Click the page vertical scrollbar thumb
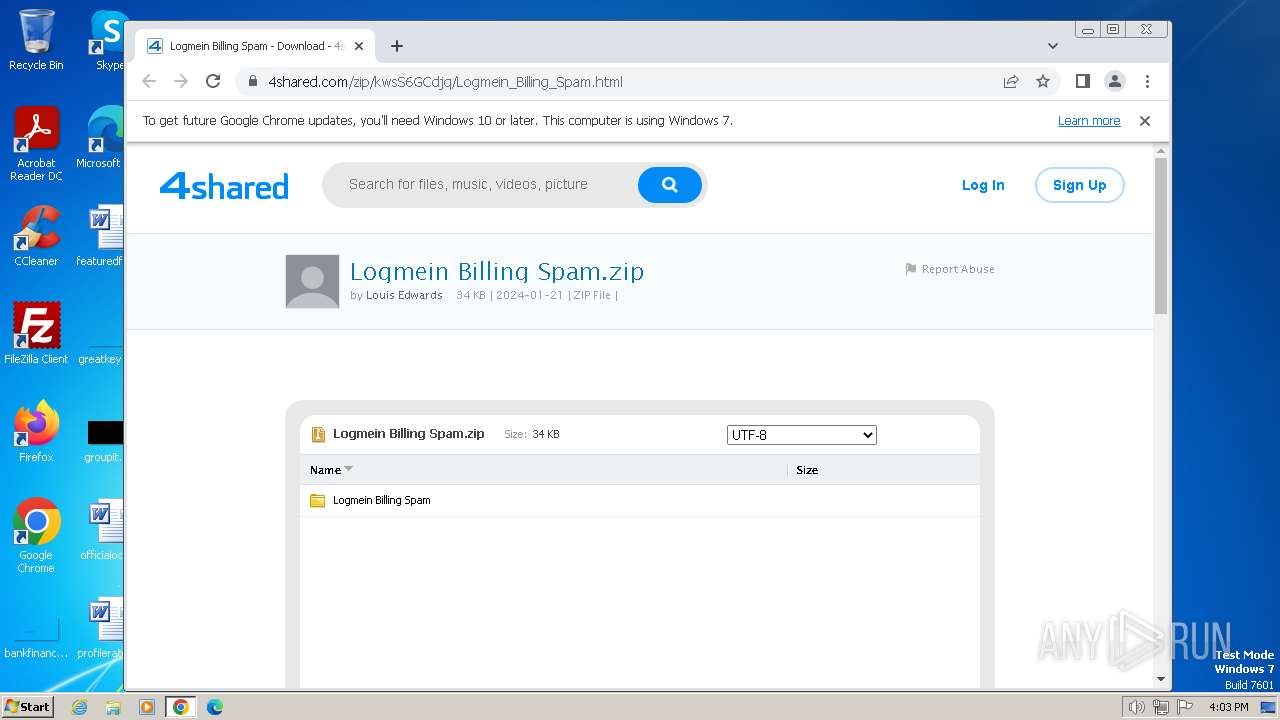 coord(1161,235)
